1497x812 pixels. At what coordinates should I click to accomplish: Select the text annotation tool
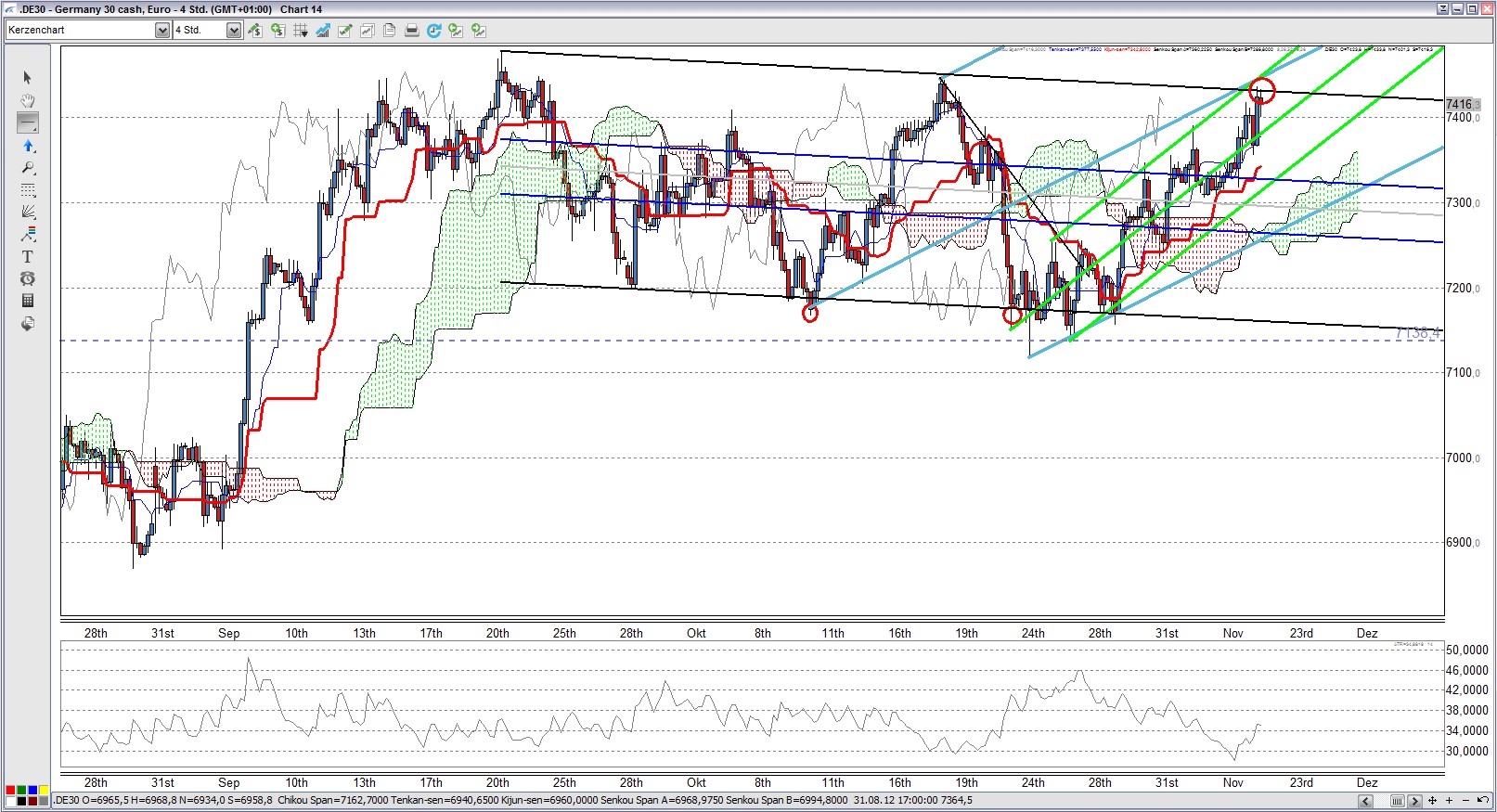pyautogui.click(x=27, y=256)
